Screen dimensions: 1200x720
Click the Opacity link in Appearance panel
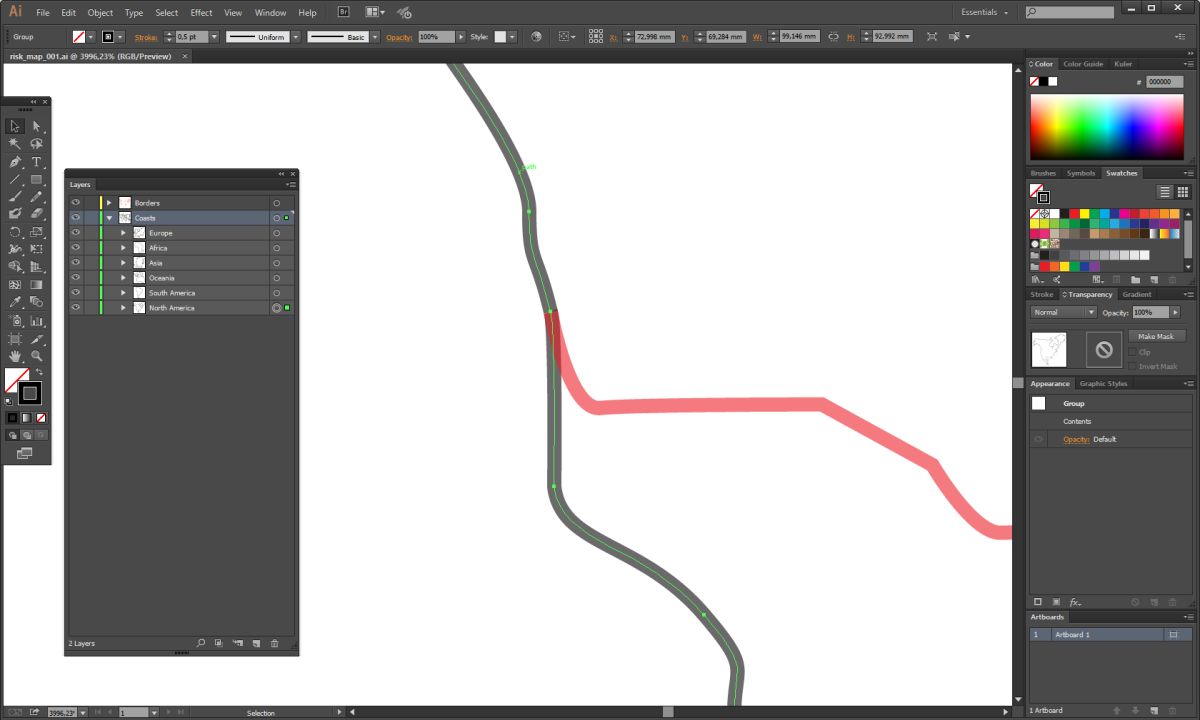point(1076,439)
